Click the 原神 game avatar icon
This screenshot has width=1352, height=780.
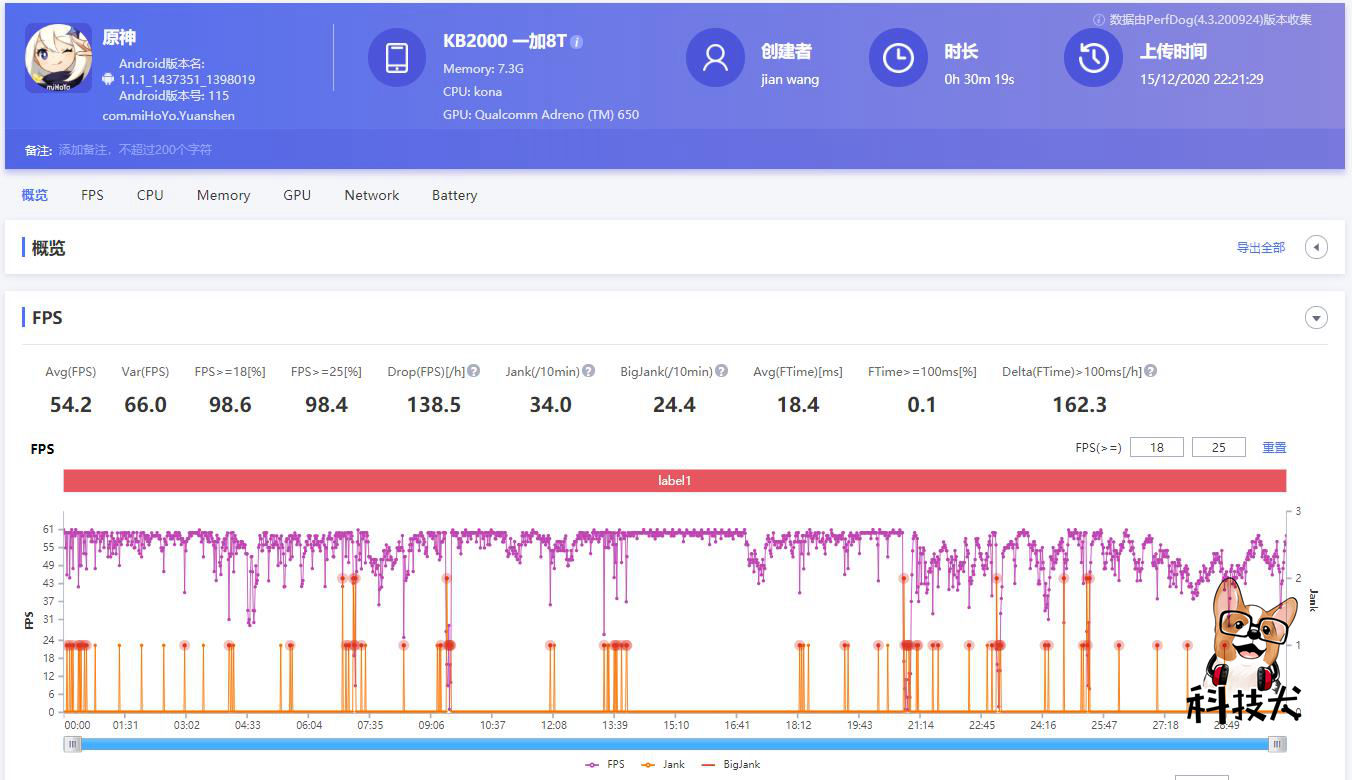[57, 57]
